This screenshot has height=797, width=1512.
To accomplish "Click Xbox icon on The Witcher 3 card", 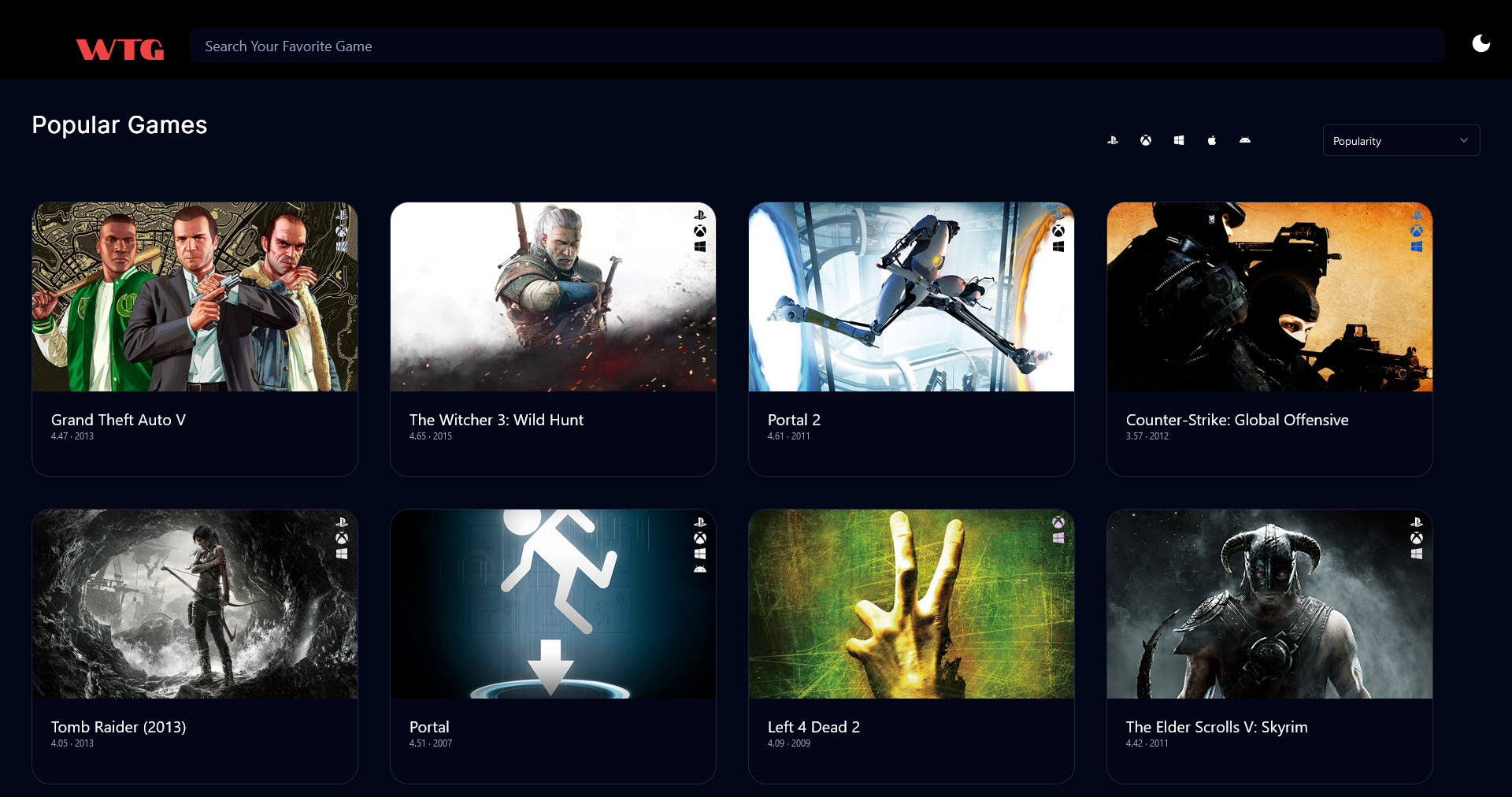I will 700,231.
